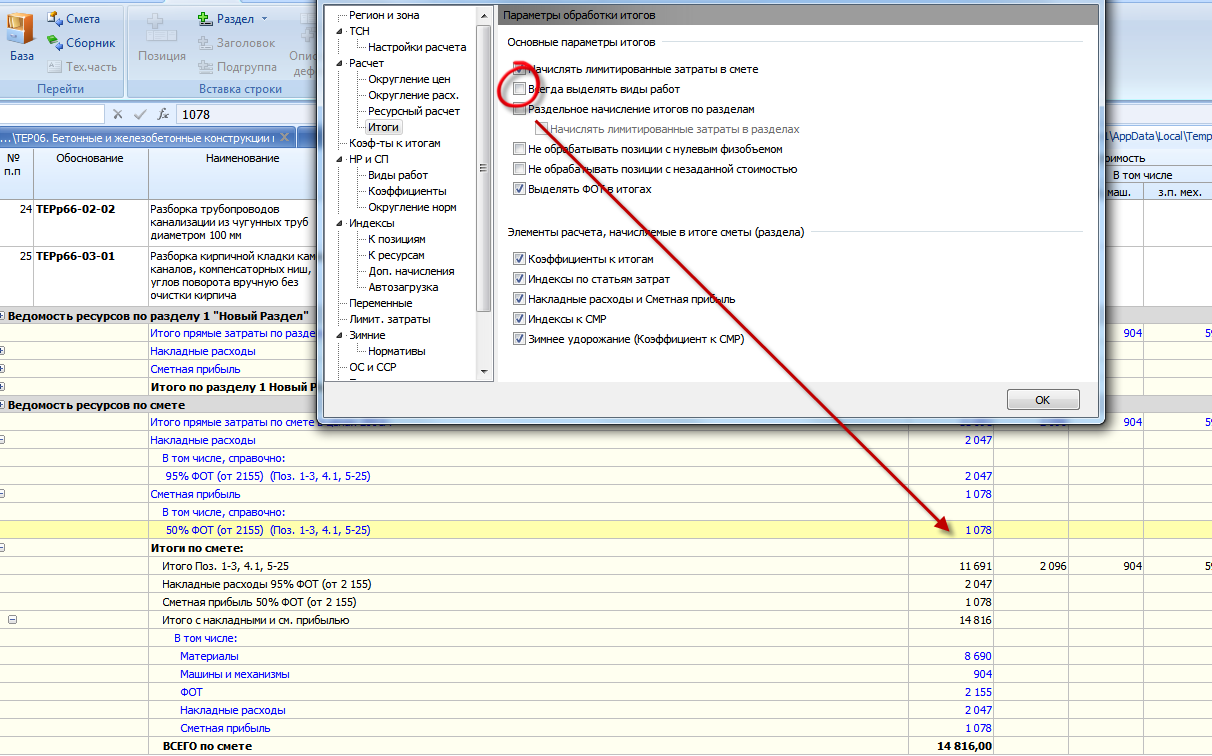Uncheck Коэффициенты к итогам

click(x=519, y=259)
